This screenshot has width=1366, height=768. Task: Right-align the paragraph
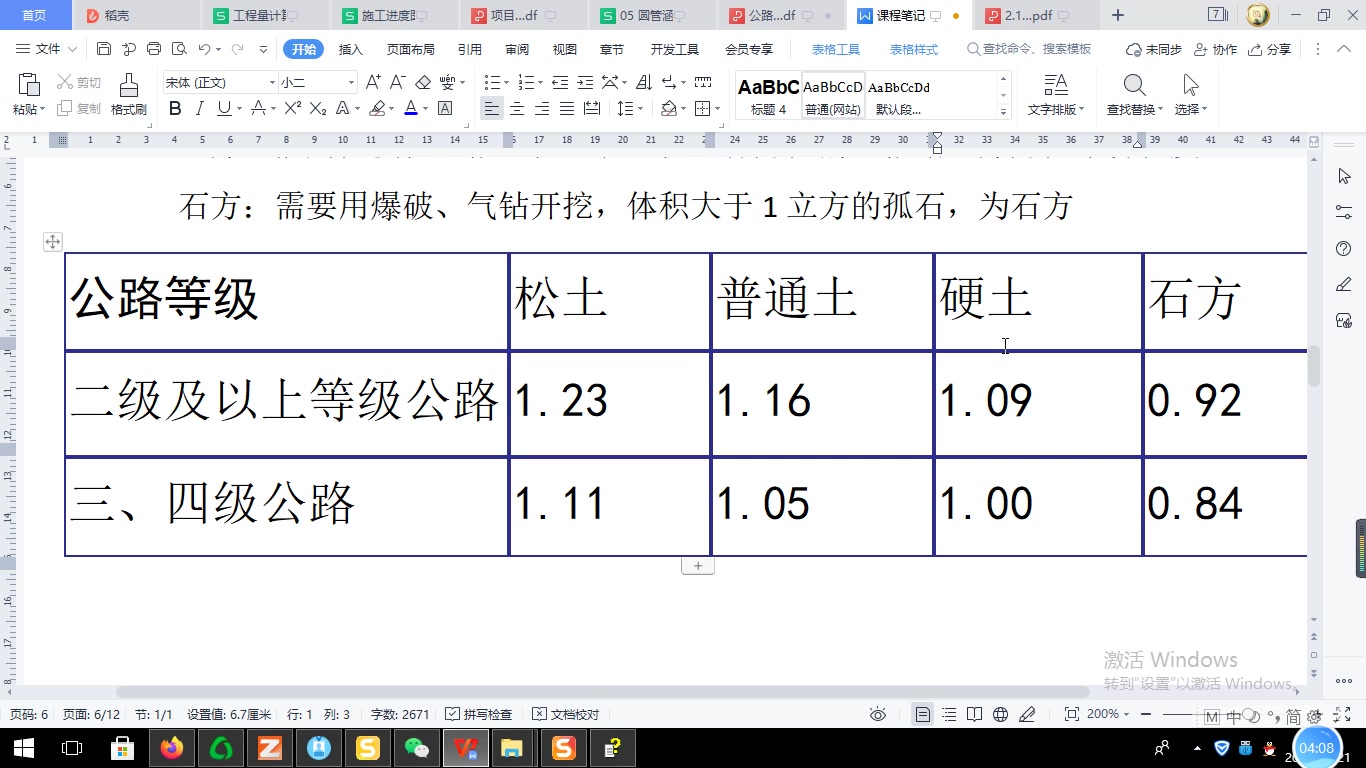(542, 109)
